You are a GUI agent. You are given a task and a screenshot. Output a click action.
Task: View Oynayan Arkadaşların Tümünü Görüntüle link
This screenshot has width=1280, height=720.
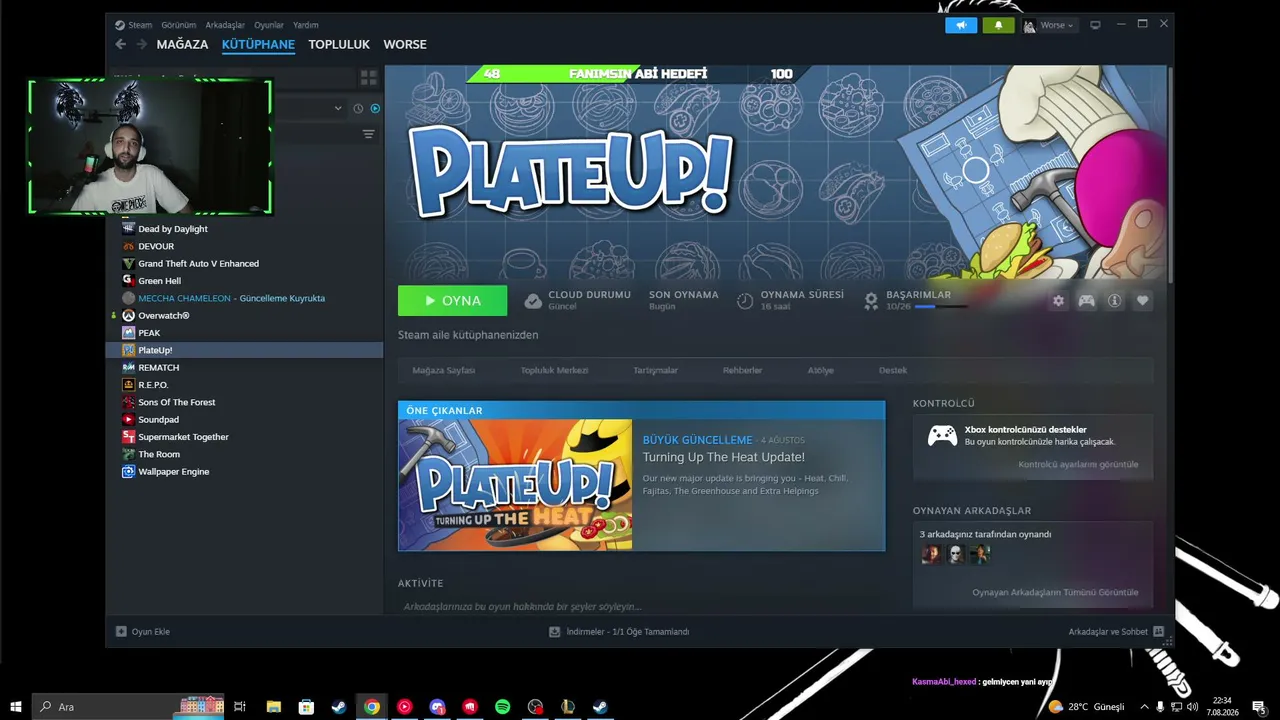point(1055,592)
